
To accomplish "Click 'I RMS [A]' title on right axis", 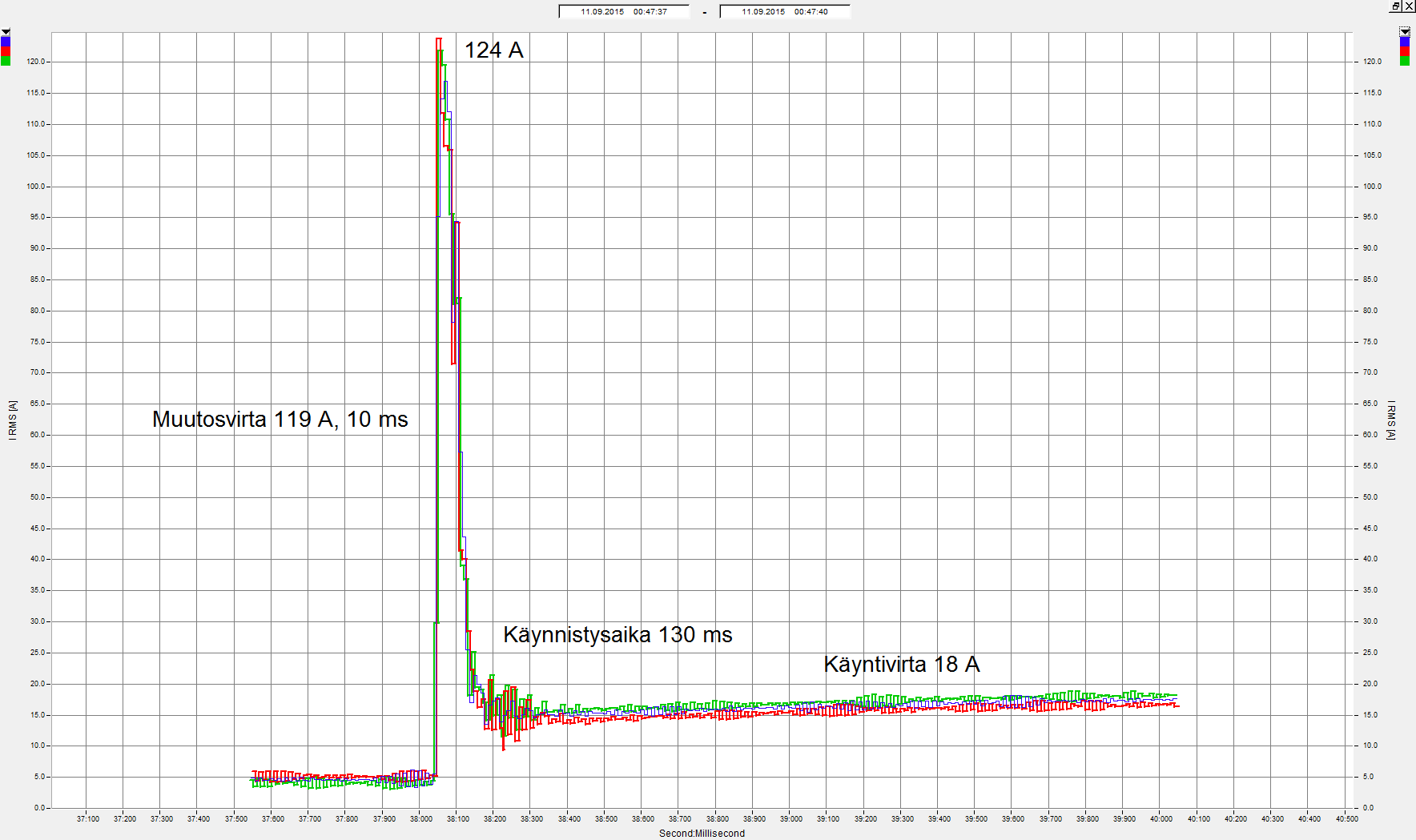I will [x=1391, y=420].
